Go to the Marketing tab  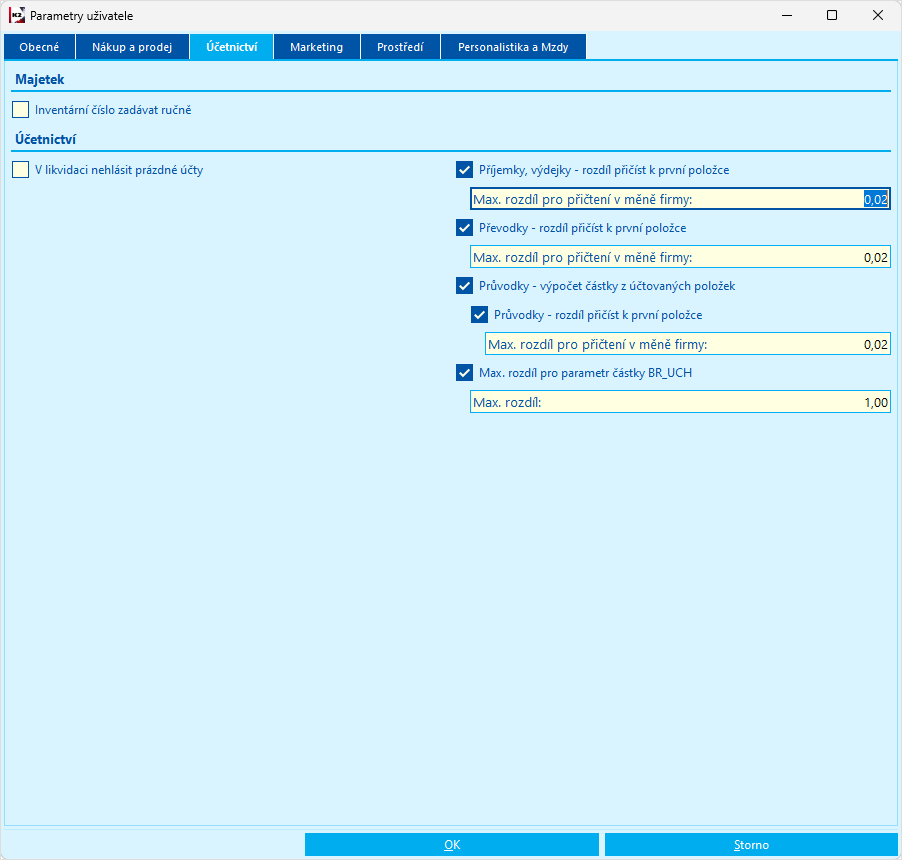point(316,47)
